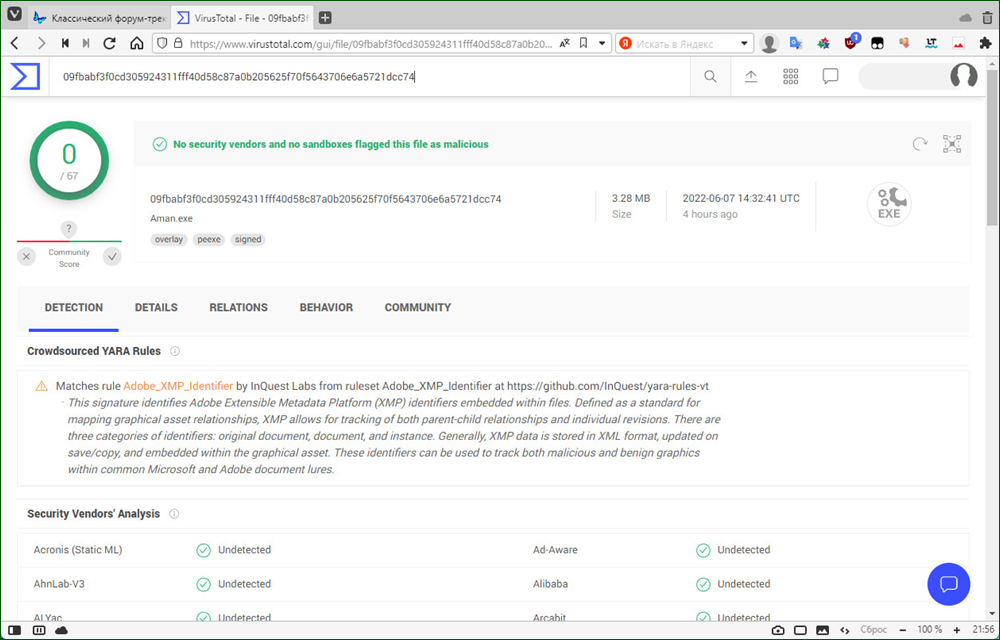Viewport: 1000px width, 640px height.
Task: Reload the current page
Action: pos(110,43)
